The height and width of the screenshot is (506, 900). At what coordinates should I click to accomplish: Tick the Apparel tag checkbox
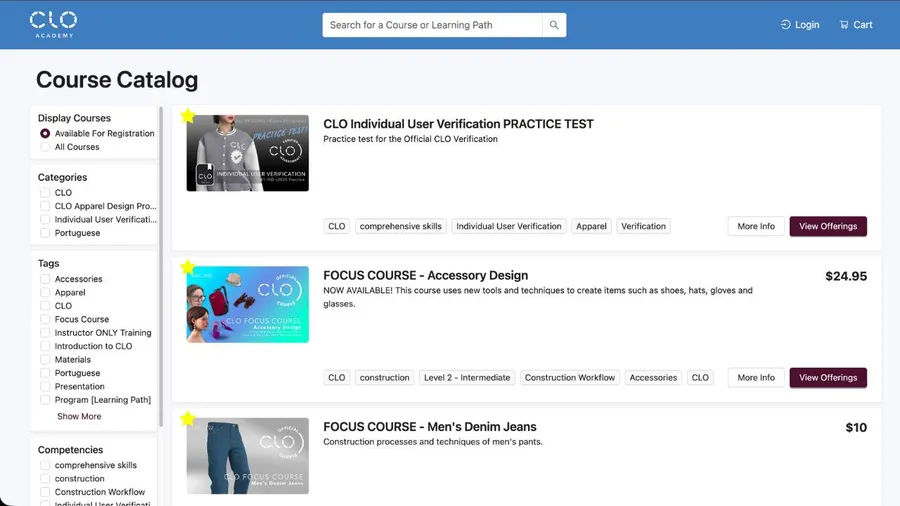(45, 292)
